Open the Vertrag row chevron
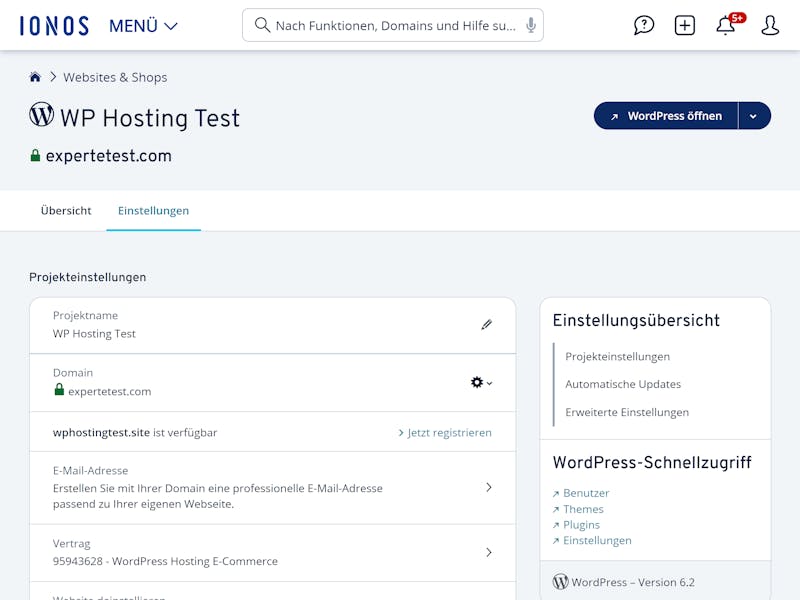This screenshot has width=800, height=600. [489, 552]
